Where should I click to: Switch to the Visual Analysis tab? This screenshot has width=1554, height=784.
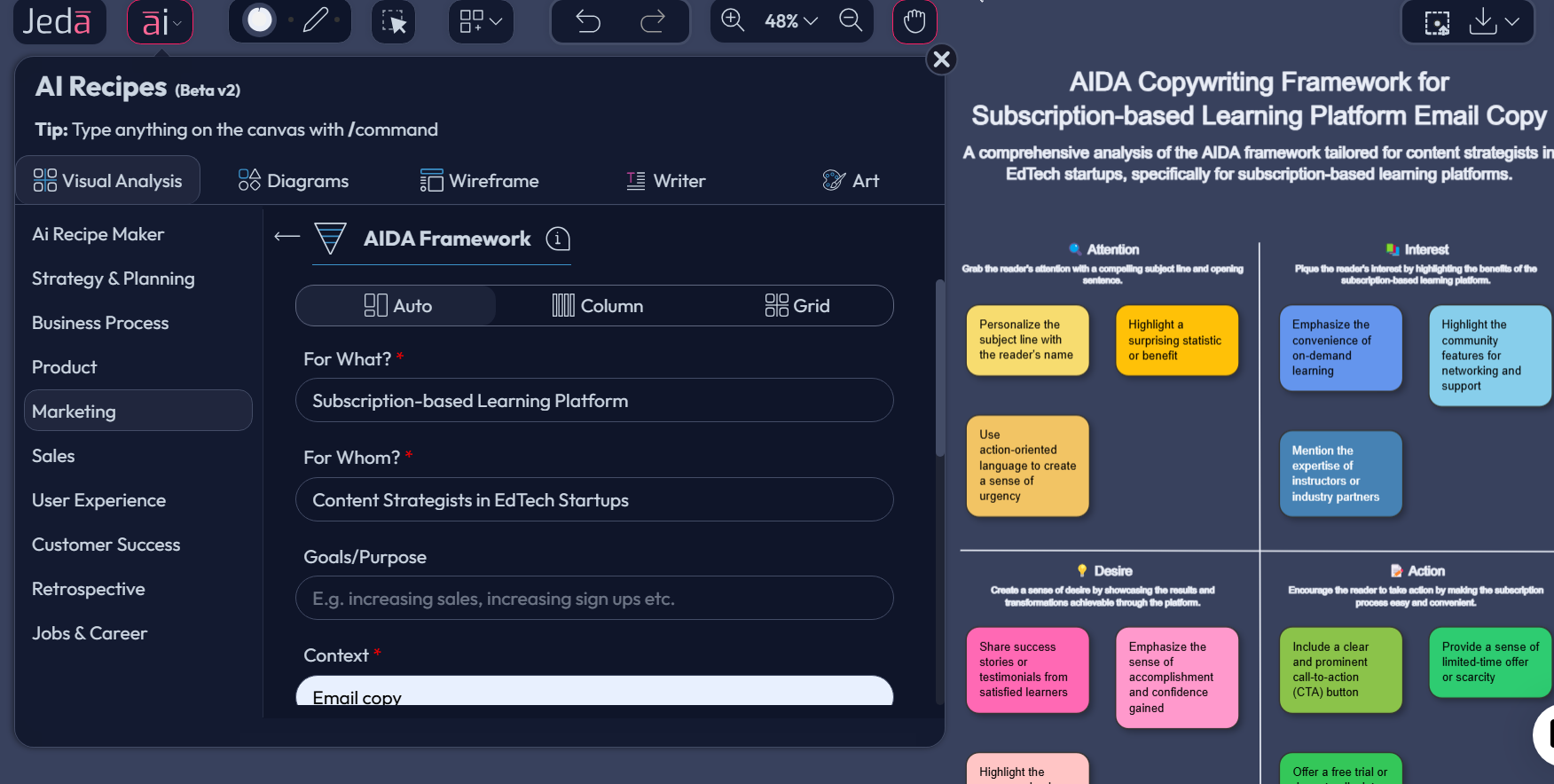[108, 181]
